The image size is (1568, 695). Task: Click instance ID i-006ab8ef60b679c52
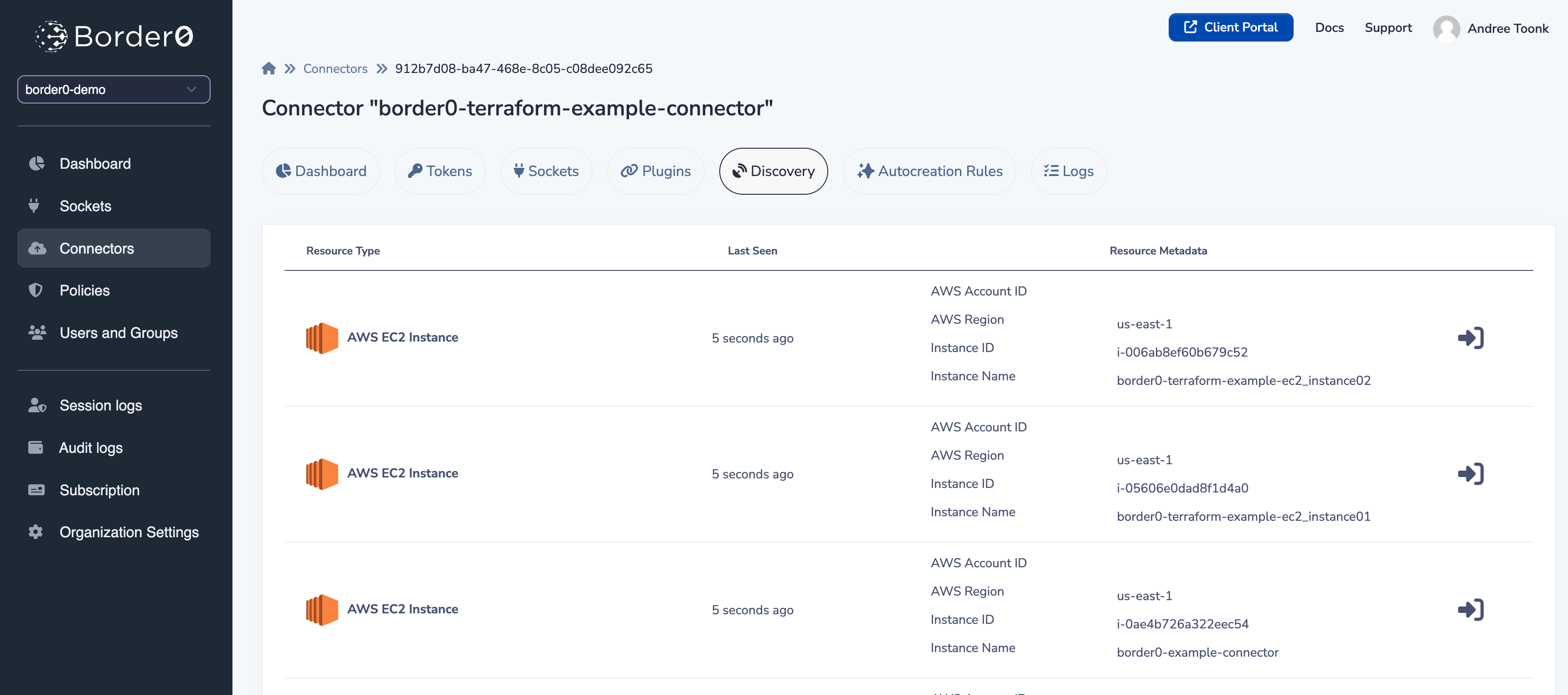(x=1182, y=352)
